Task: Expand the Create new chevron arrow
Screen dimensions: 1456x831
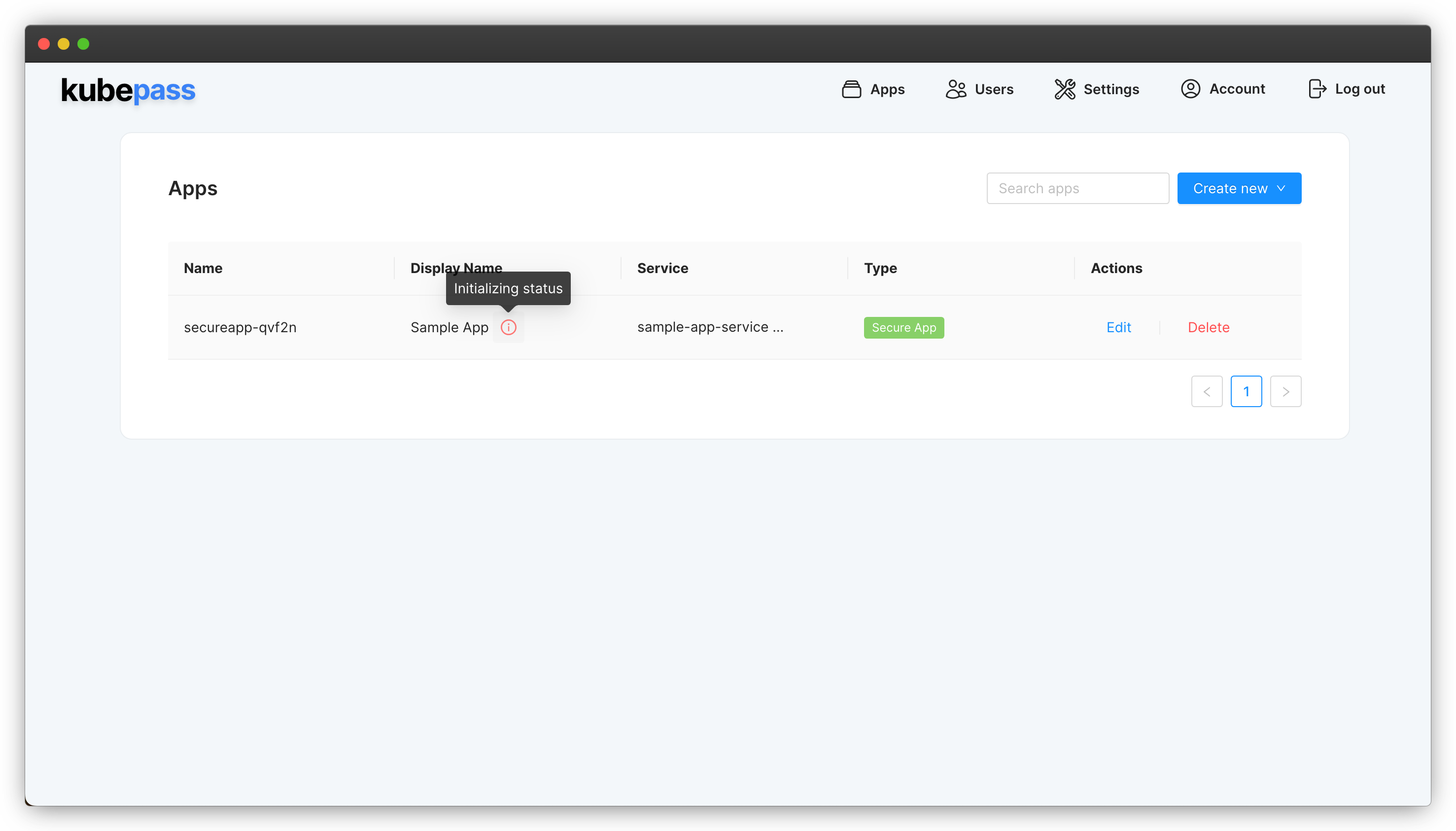Action: coord(1282,188)
